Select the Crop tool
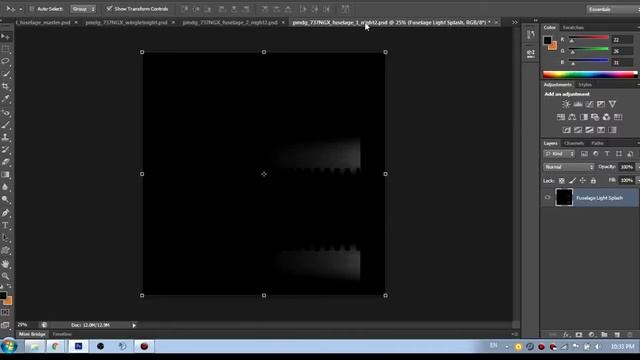 tap(5, 87)
